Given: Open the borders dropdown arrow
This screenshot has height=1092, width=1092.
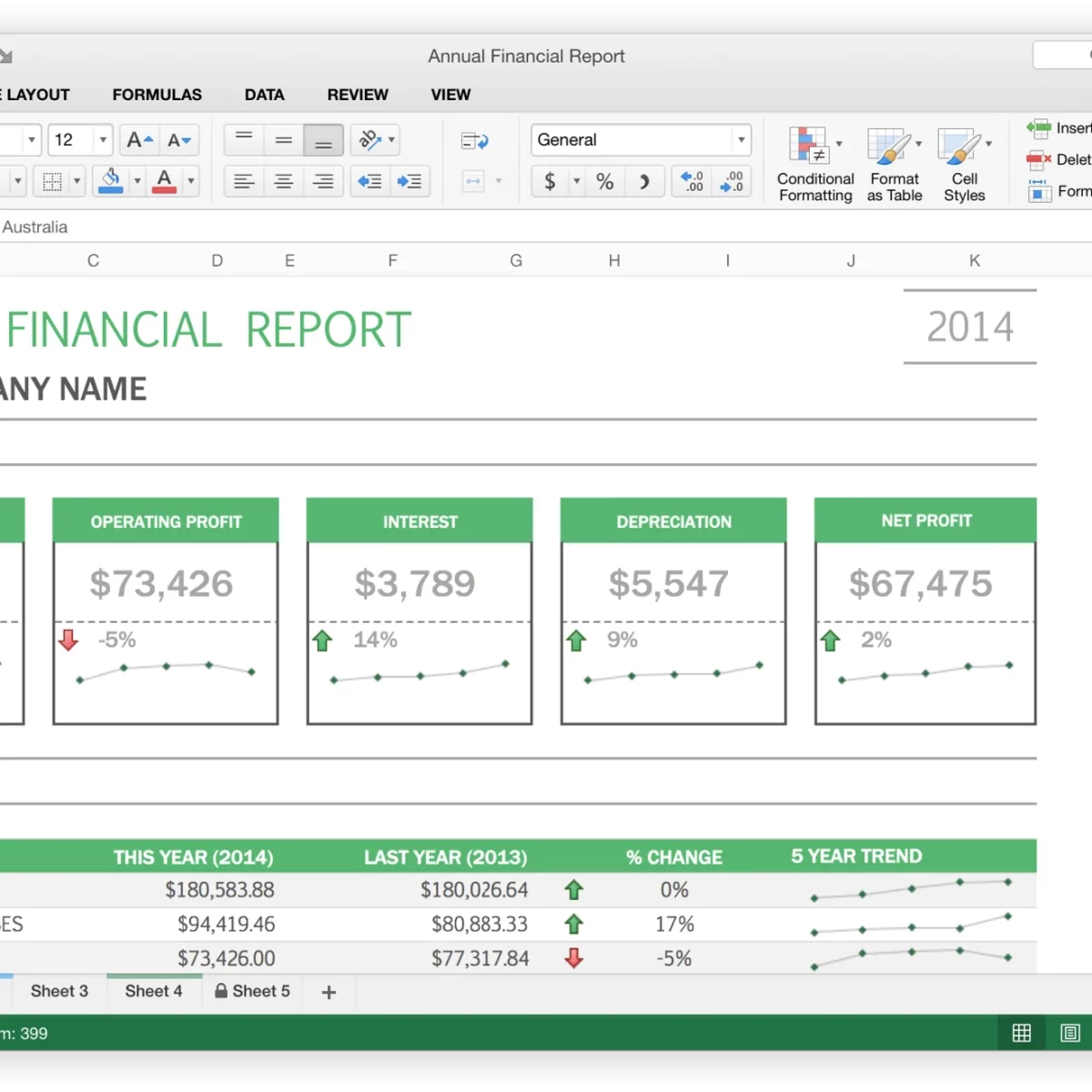Looking at the screenshot, I should click(77, 181).
